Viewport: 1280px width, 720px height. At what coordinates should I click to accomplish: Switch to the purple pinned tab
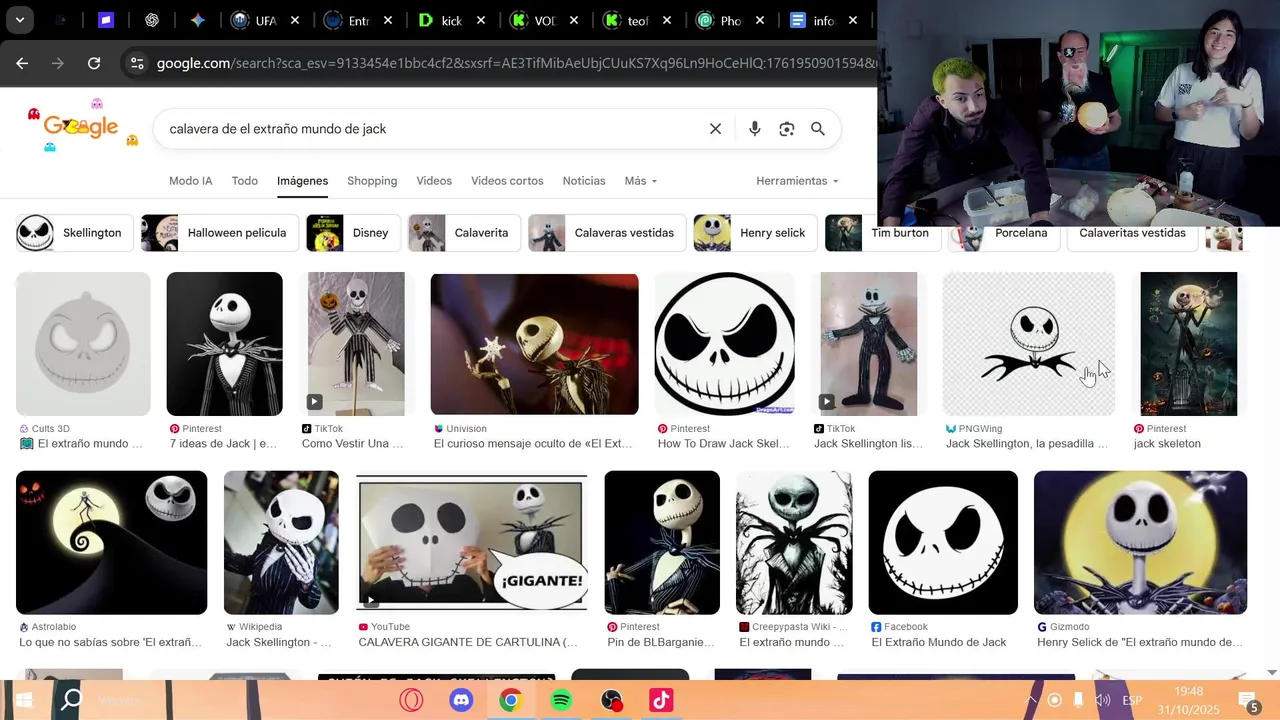pos(106,20)
